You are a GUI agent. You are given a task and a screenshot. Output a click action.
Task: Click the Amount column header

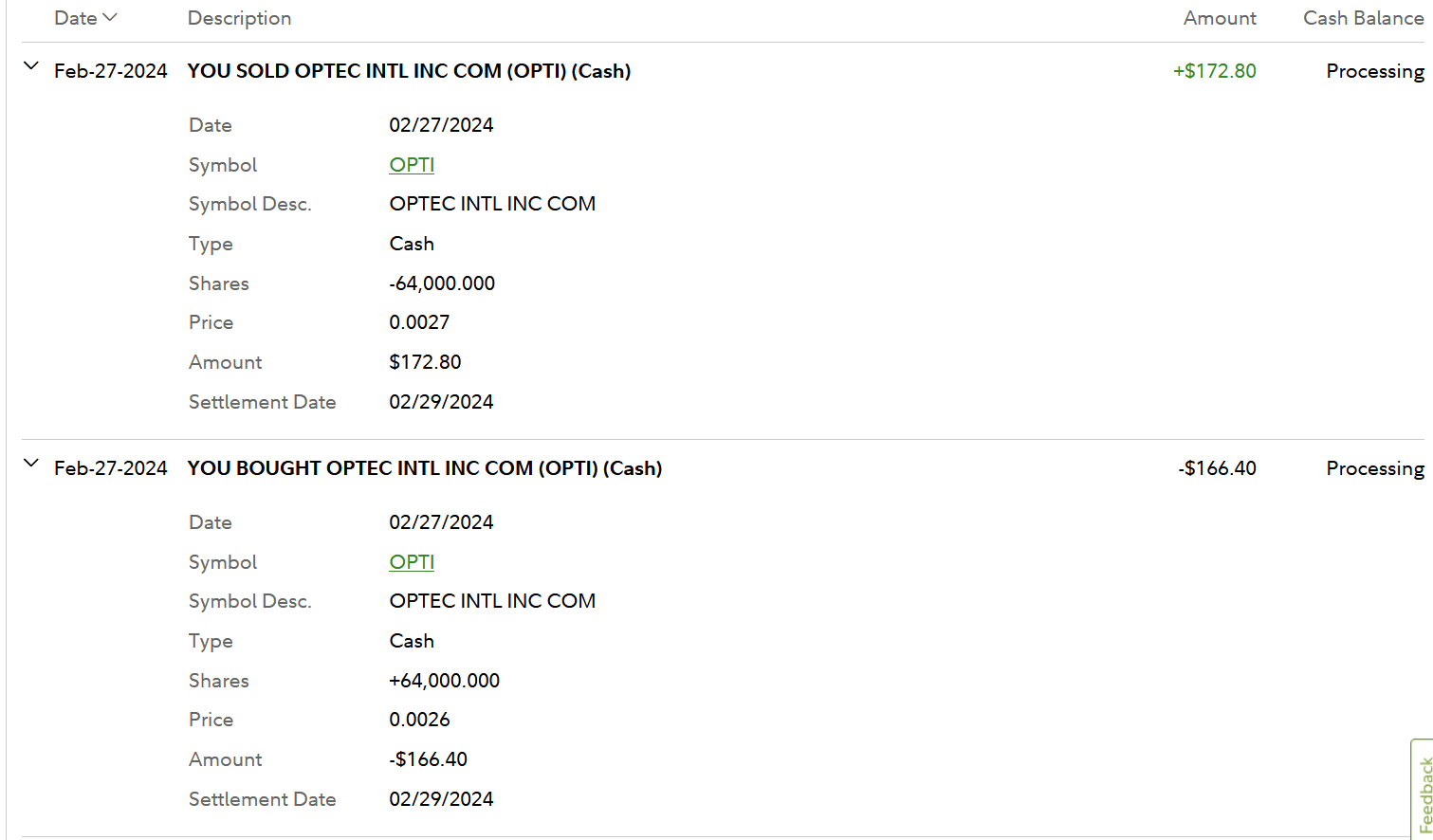[1219, 18]
